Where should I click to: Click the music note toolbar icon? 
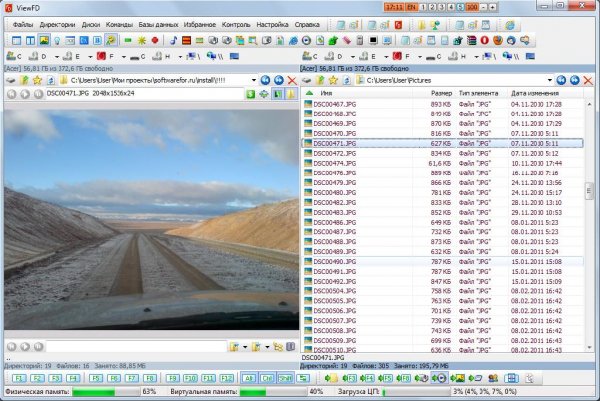tap(173, 40)
